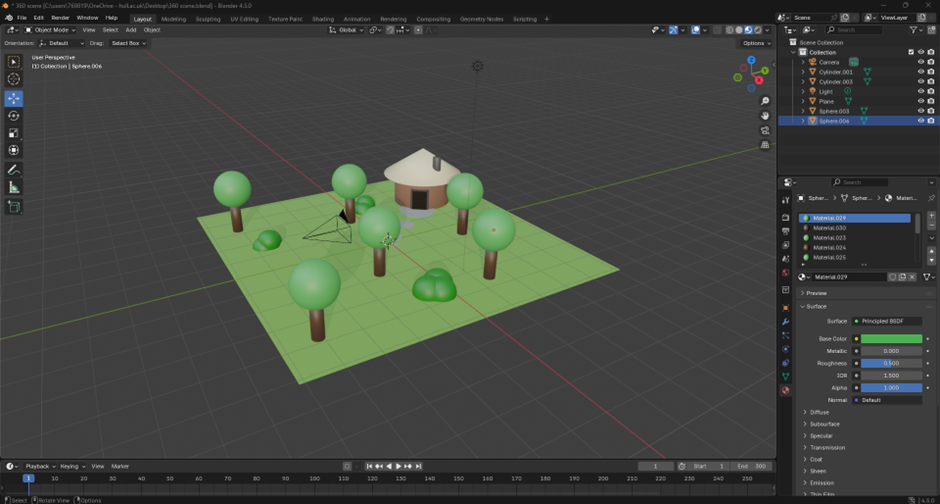
Task: Open the Object Mode dropdown
Action: 52,30
